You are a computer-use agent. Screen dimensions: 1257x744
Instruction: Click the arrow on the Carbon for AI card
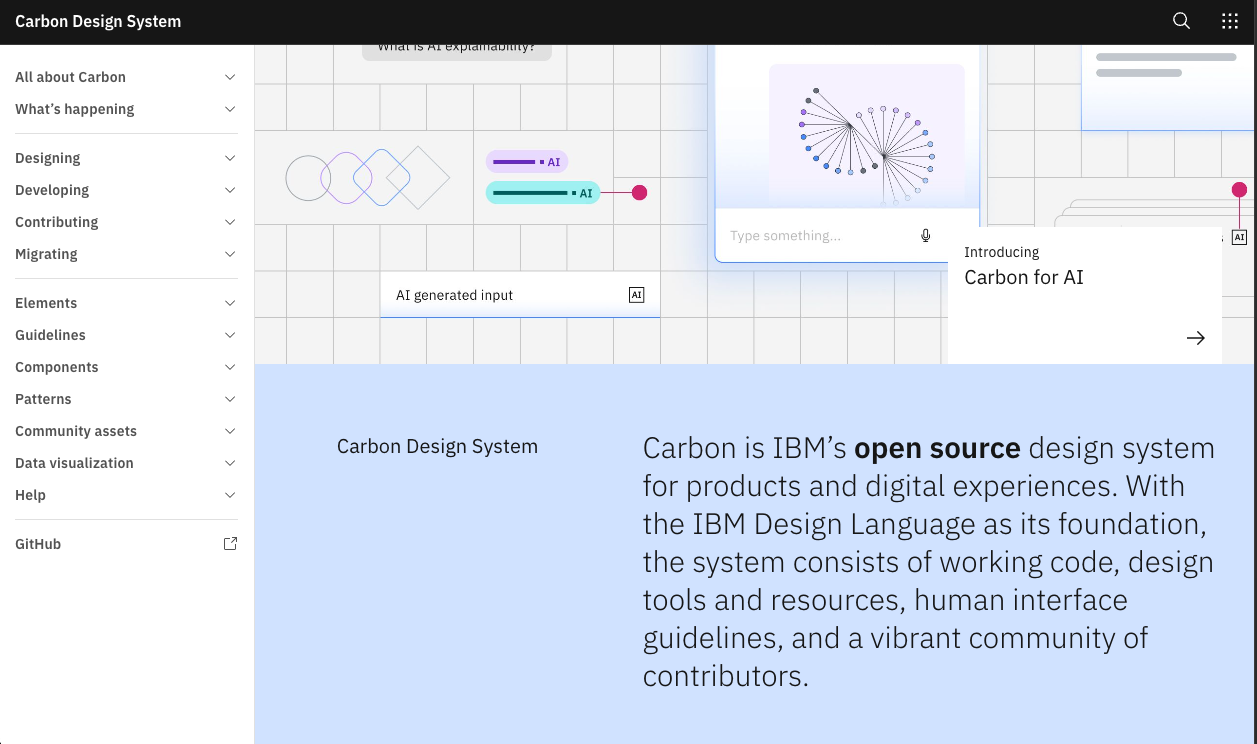1196,338
